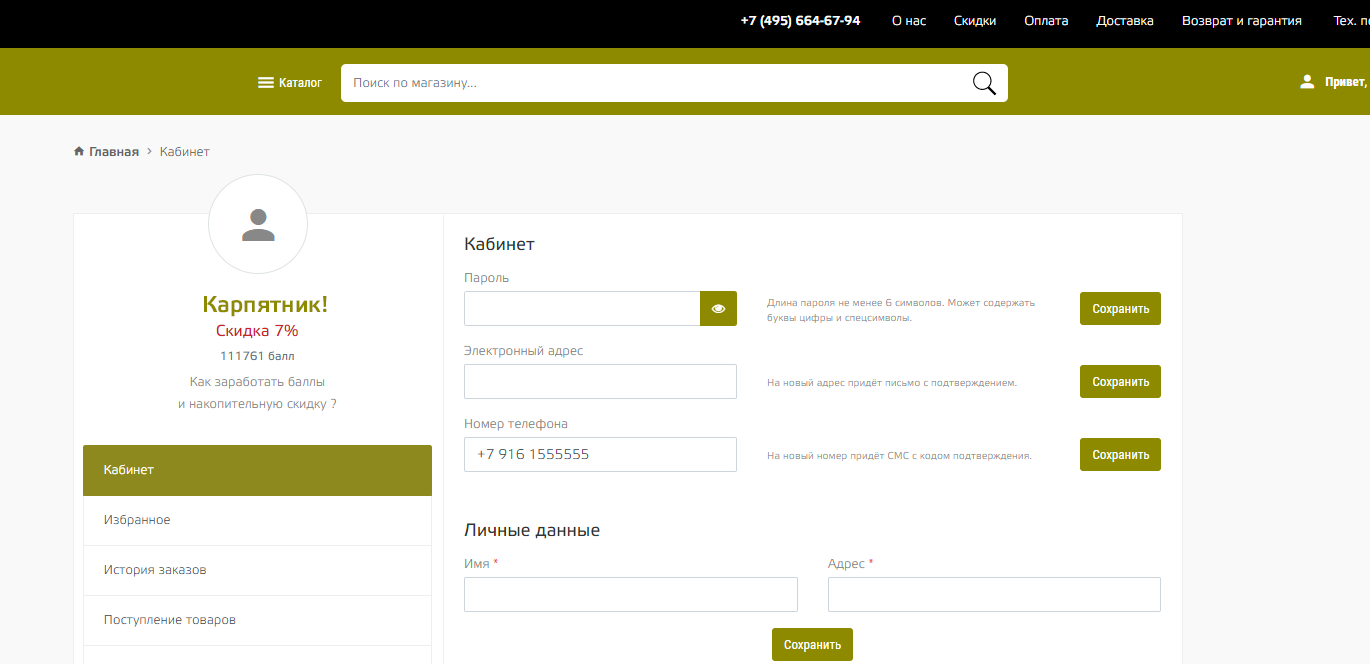Focus the Номер телефона field
Image resolution: width=1370 pixels, height=664 pixels.
pos(600,455)
